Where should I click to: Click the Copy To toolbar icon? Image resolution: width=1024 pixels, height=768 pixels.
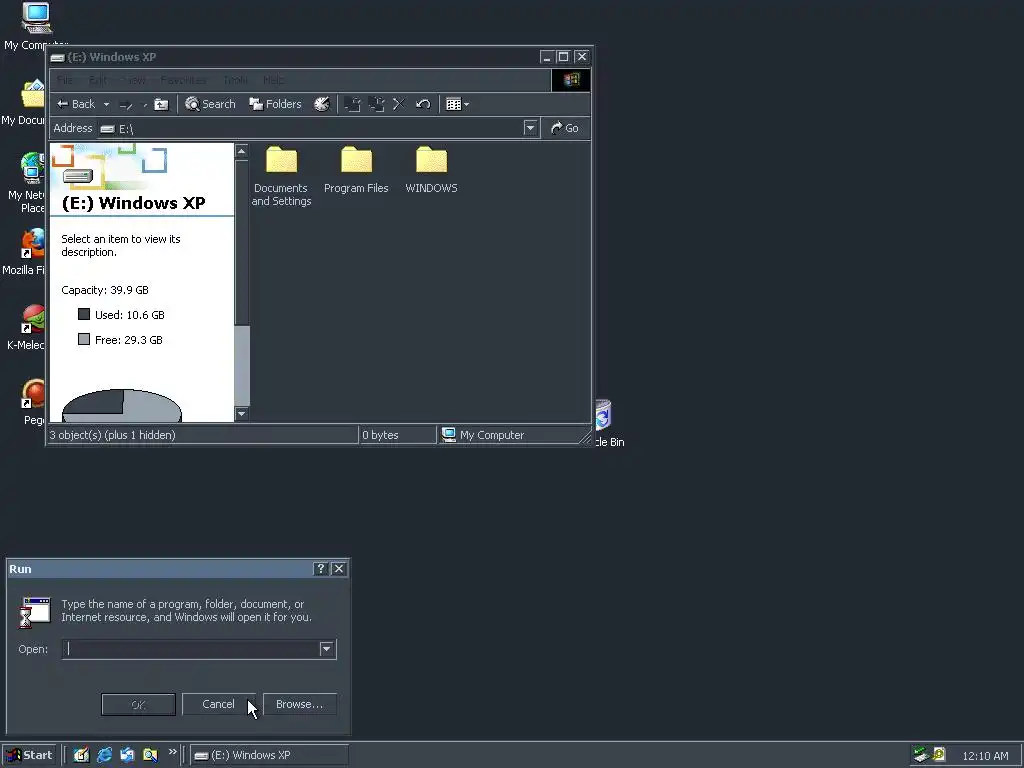coord(376,104)
